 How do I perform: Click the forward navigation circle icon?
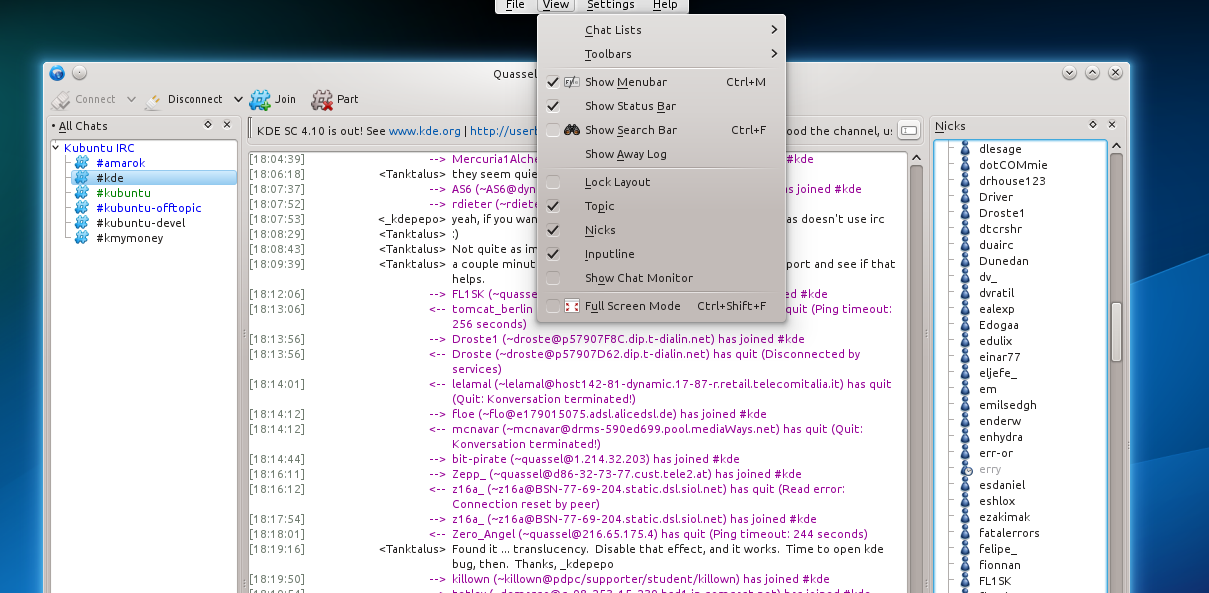click(x=78, y=72)
